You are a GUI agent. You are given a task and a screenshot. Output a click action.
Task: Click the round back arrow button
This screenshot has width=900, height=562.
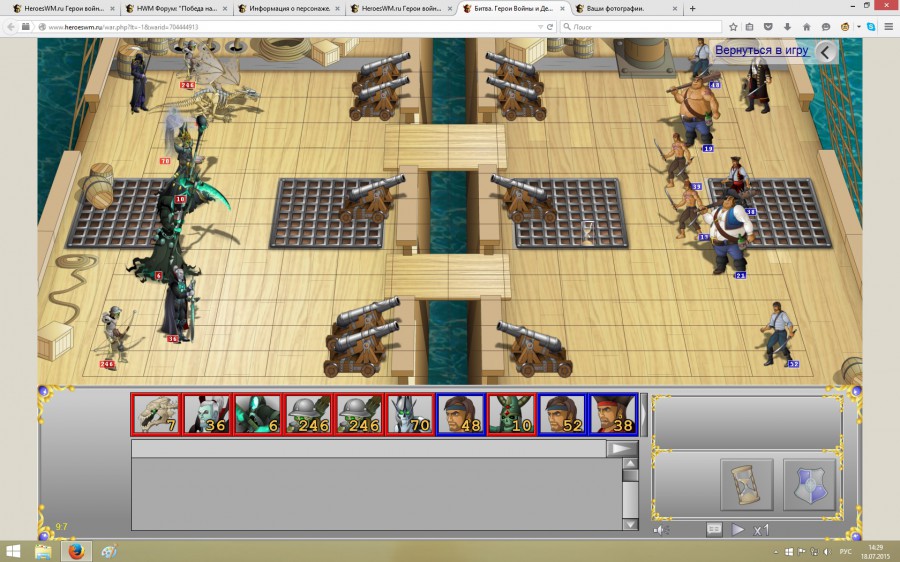tap(825, 52)
